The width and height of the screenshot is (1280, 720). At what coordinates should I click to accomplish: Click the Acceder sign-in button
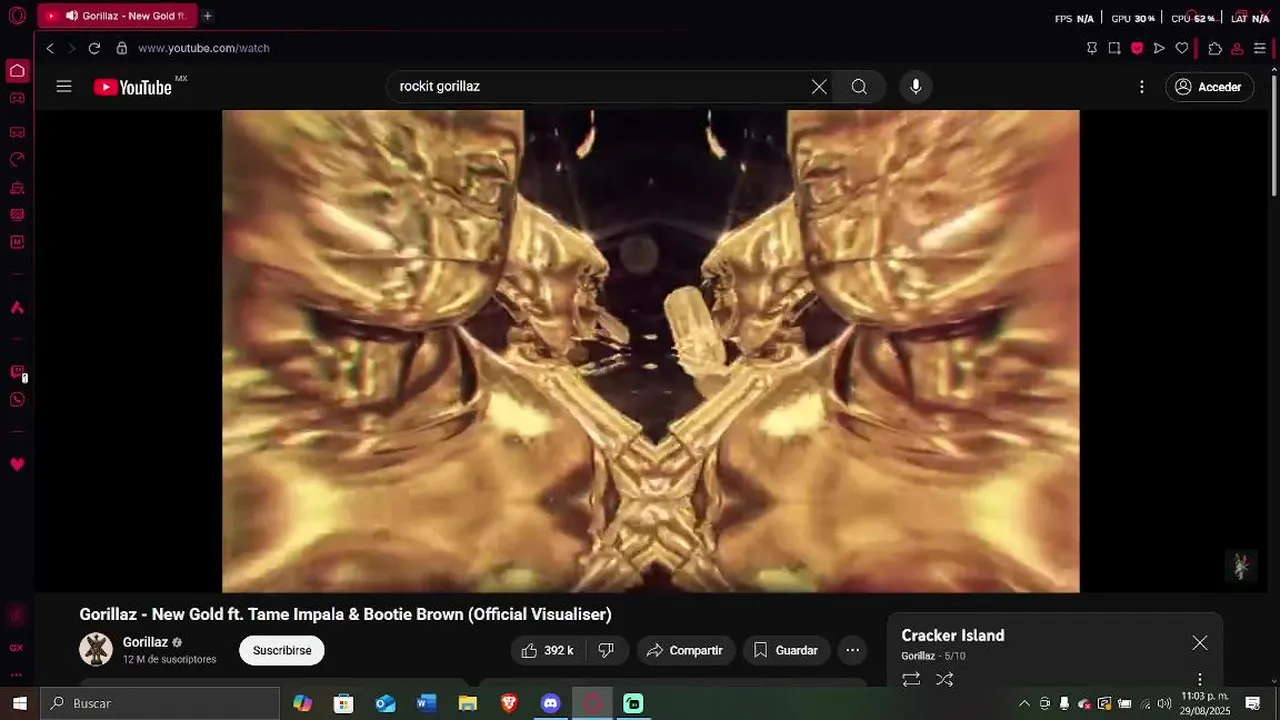[1209, 87]
